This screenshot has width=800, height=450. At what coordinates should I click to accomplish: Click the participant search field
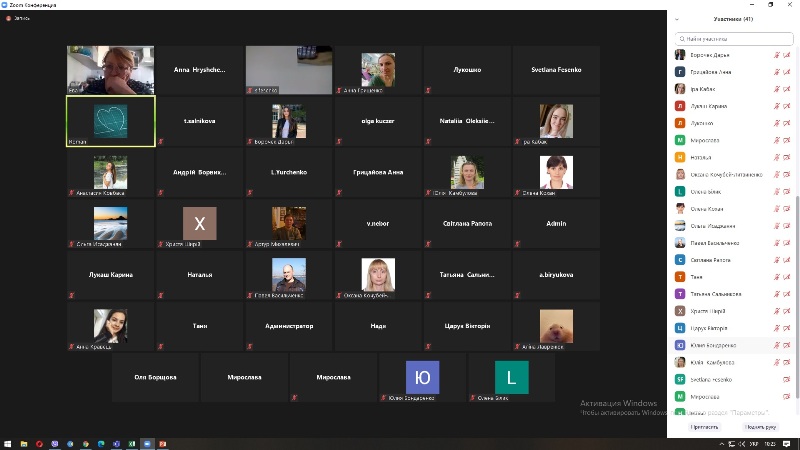coord(735,38)
